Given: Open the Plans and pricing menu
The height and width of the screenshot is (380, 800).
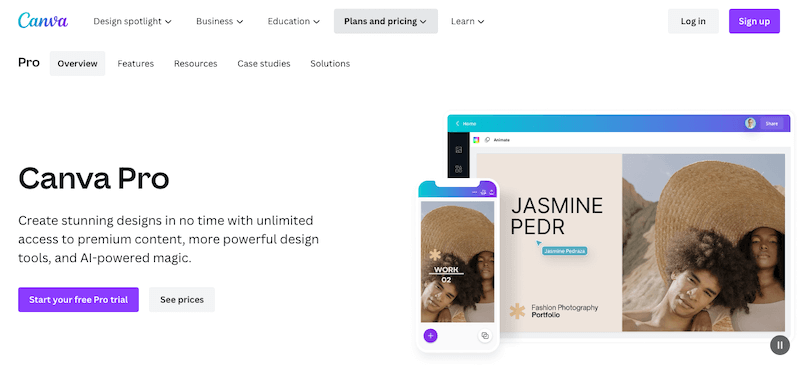Looking at the screenshot, I should tap(386, 21).
